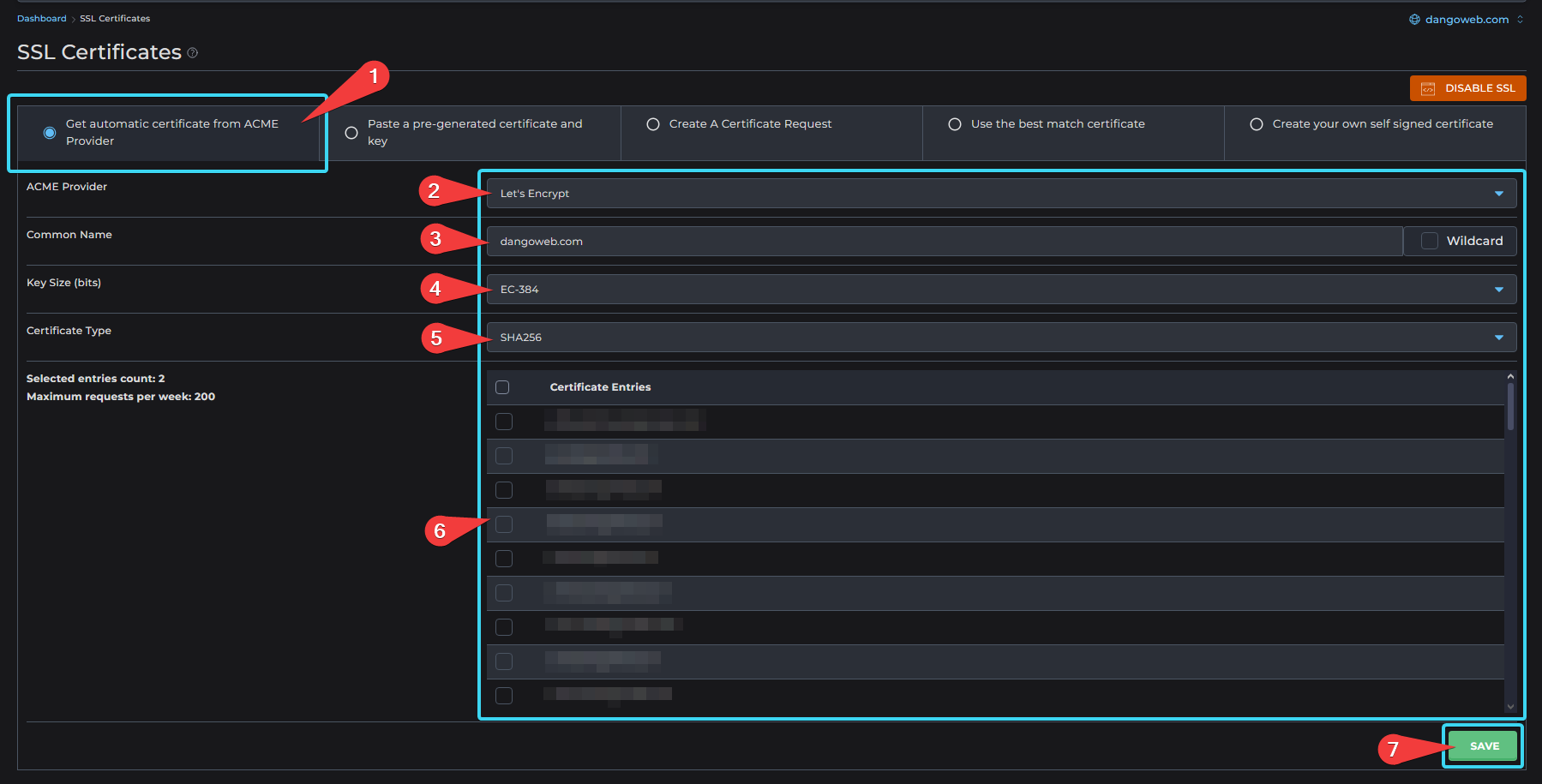This screenshot has height=784, width=1542.
Task: Click the ACME Provider label
Action: point(67,187)
